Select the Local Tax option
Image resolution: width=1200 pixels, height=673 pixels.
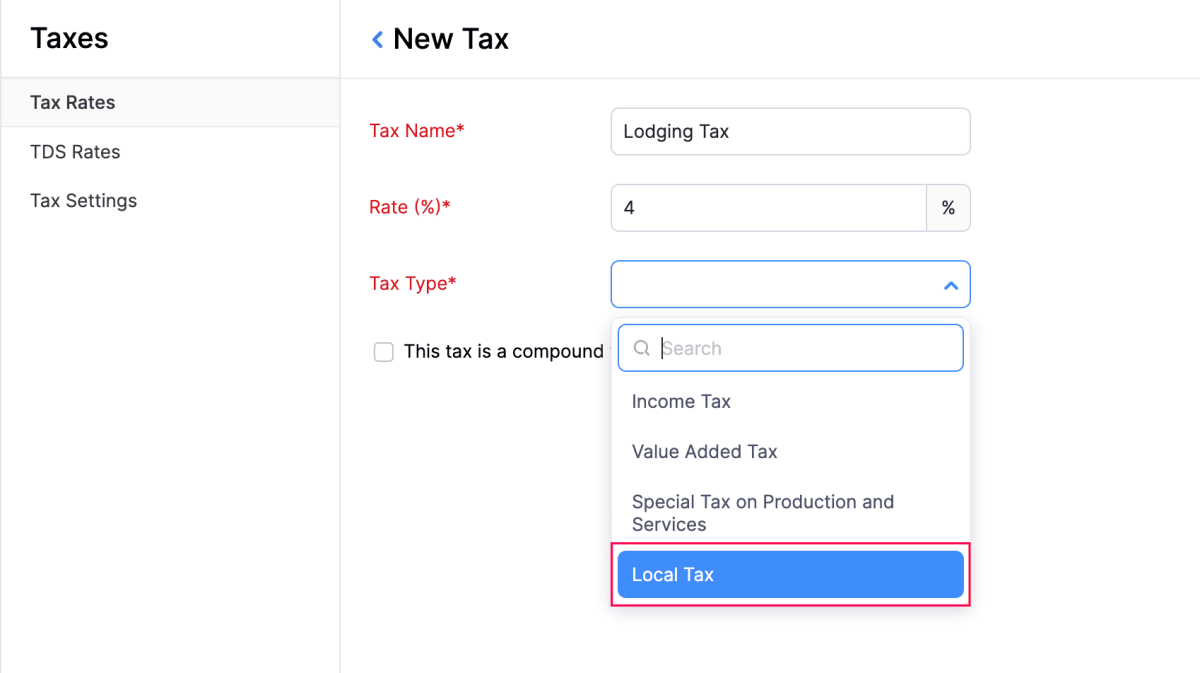(x=790, y=574)
